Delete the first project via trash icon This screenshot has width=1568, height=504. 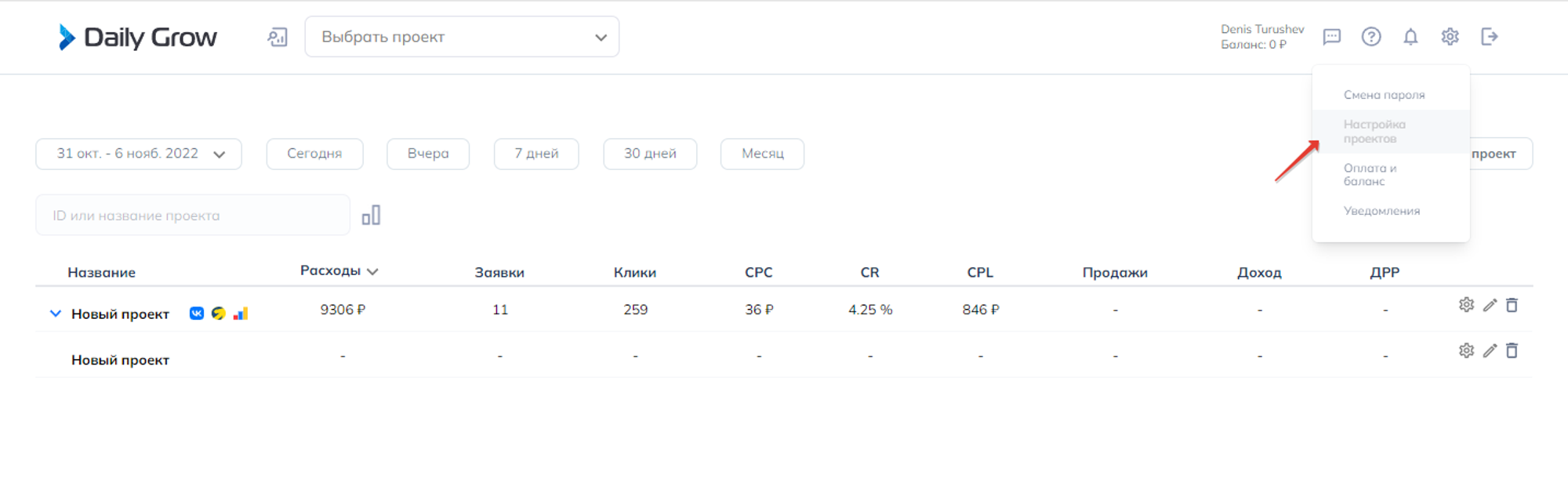tap(1512, 305)
